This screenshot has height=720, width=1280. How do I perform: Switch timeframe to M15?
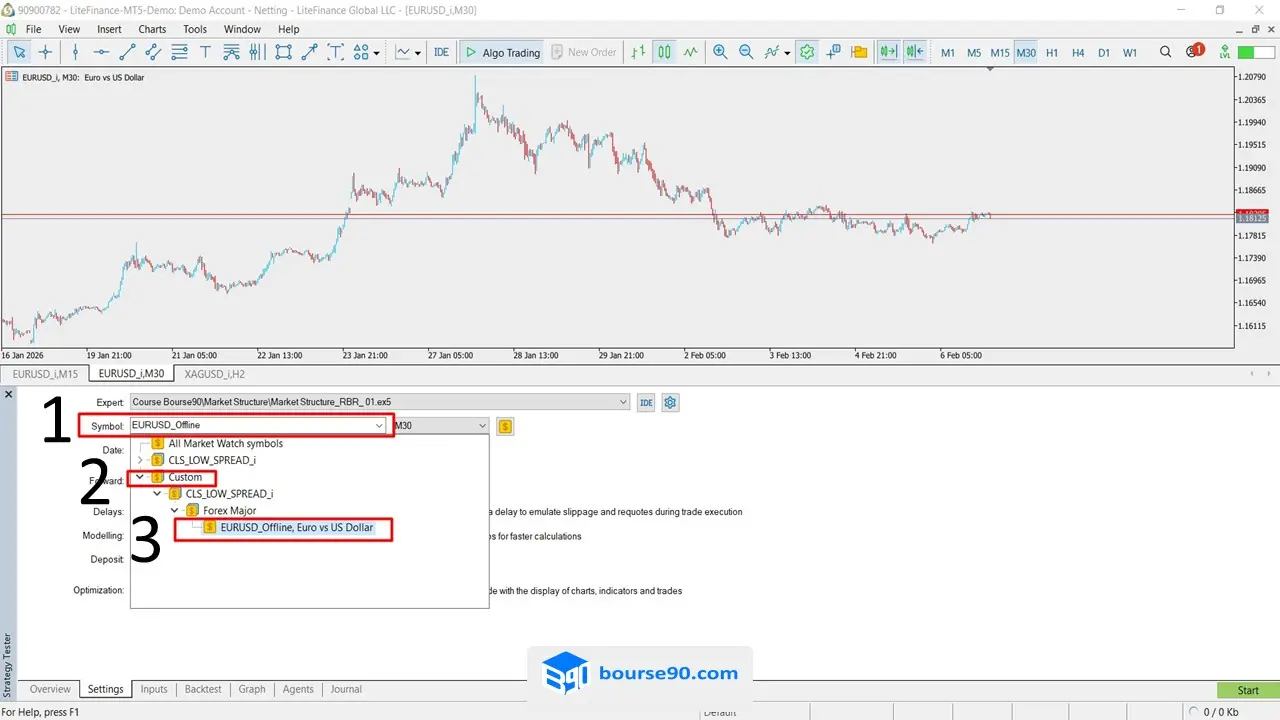click(1000, 53)
